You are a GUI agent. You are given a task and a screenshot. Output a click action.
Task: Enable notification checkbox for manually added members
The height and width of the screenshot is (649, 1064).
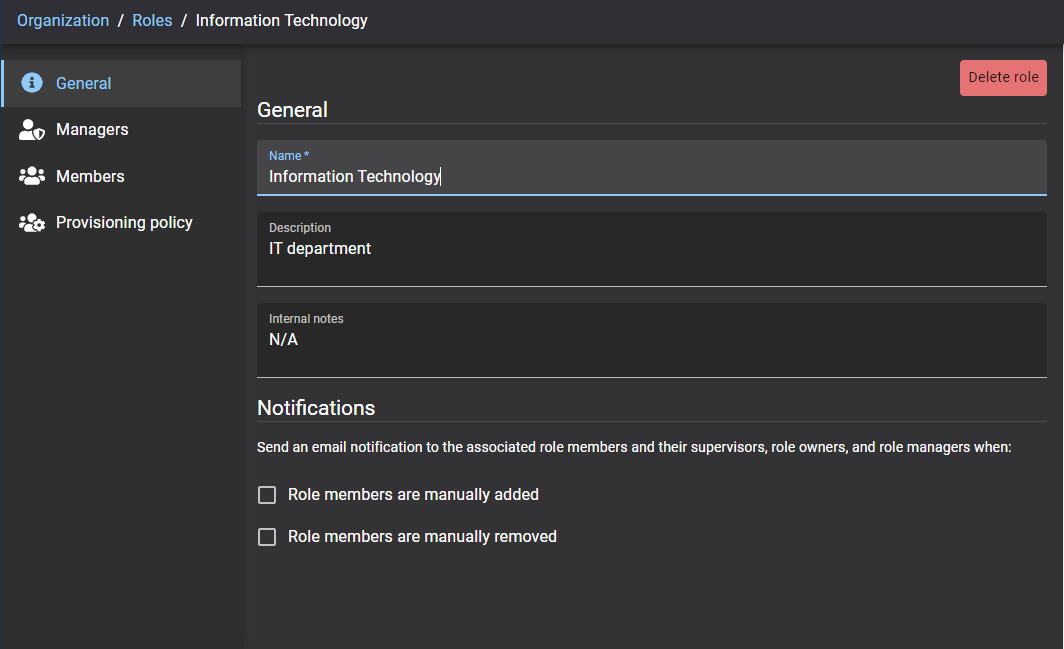coord(267,495)
